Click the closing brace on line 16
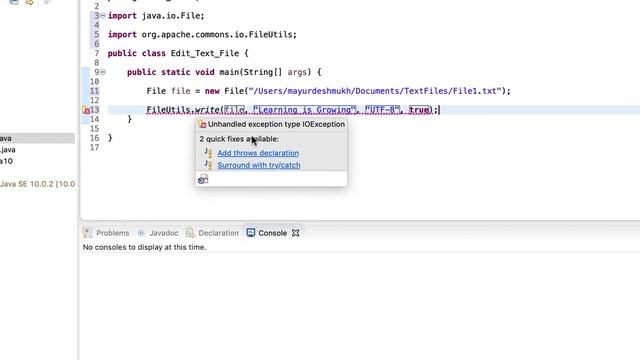Screen dimensions: 640x360 (x=110, y=138)
